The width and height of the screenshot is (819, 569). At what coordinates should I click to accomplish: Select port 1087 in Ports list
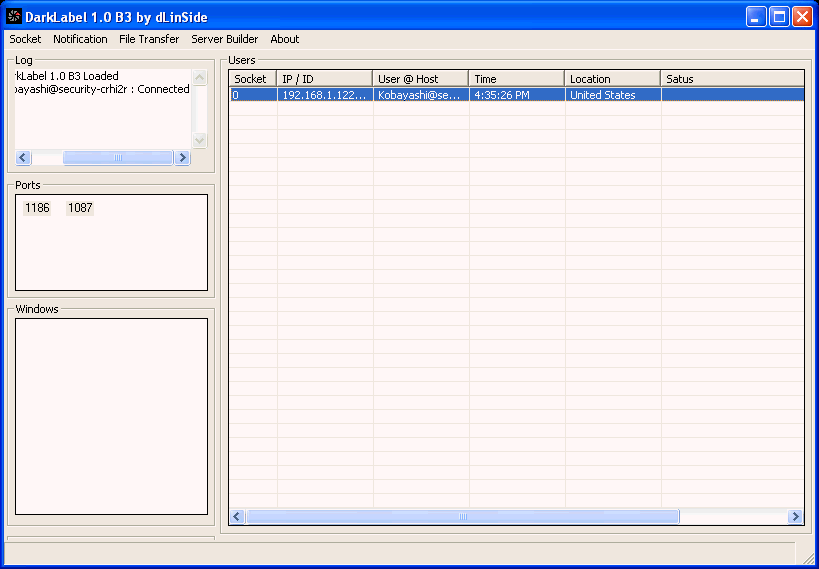tap(80, 208)
